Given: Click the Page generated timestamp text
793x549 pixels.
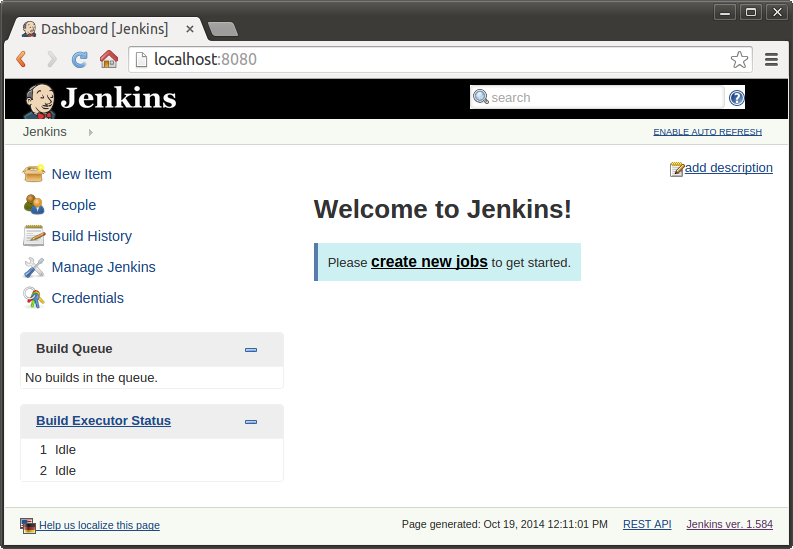Looking at the screenshot, I should coord(505,524).
